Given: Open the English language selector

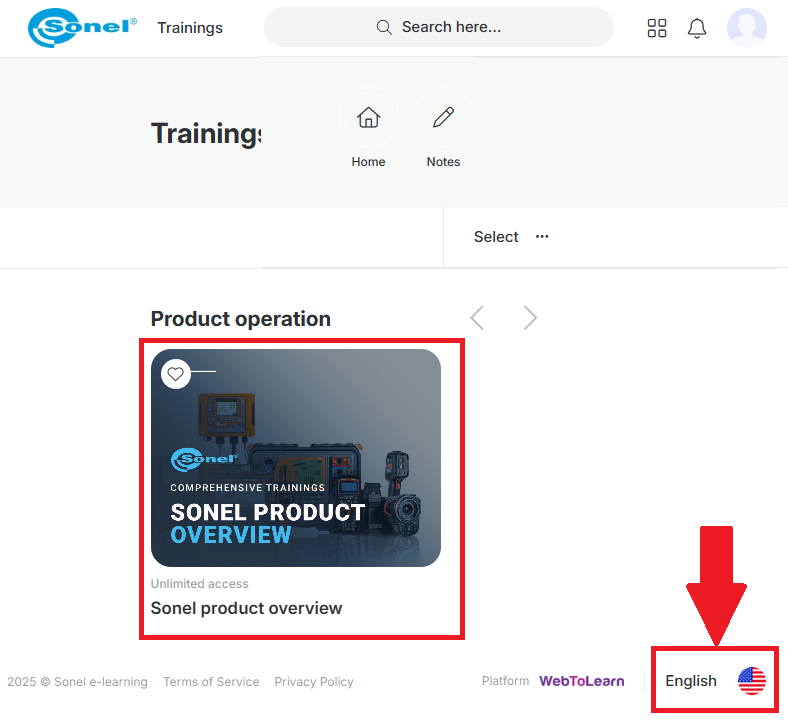Looking at the screenshot, I should (691, 681).
